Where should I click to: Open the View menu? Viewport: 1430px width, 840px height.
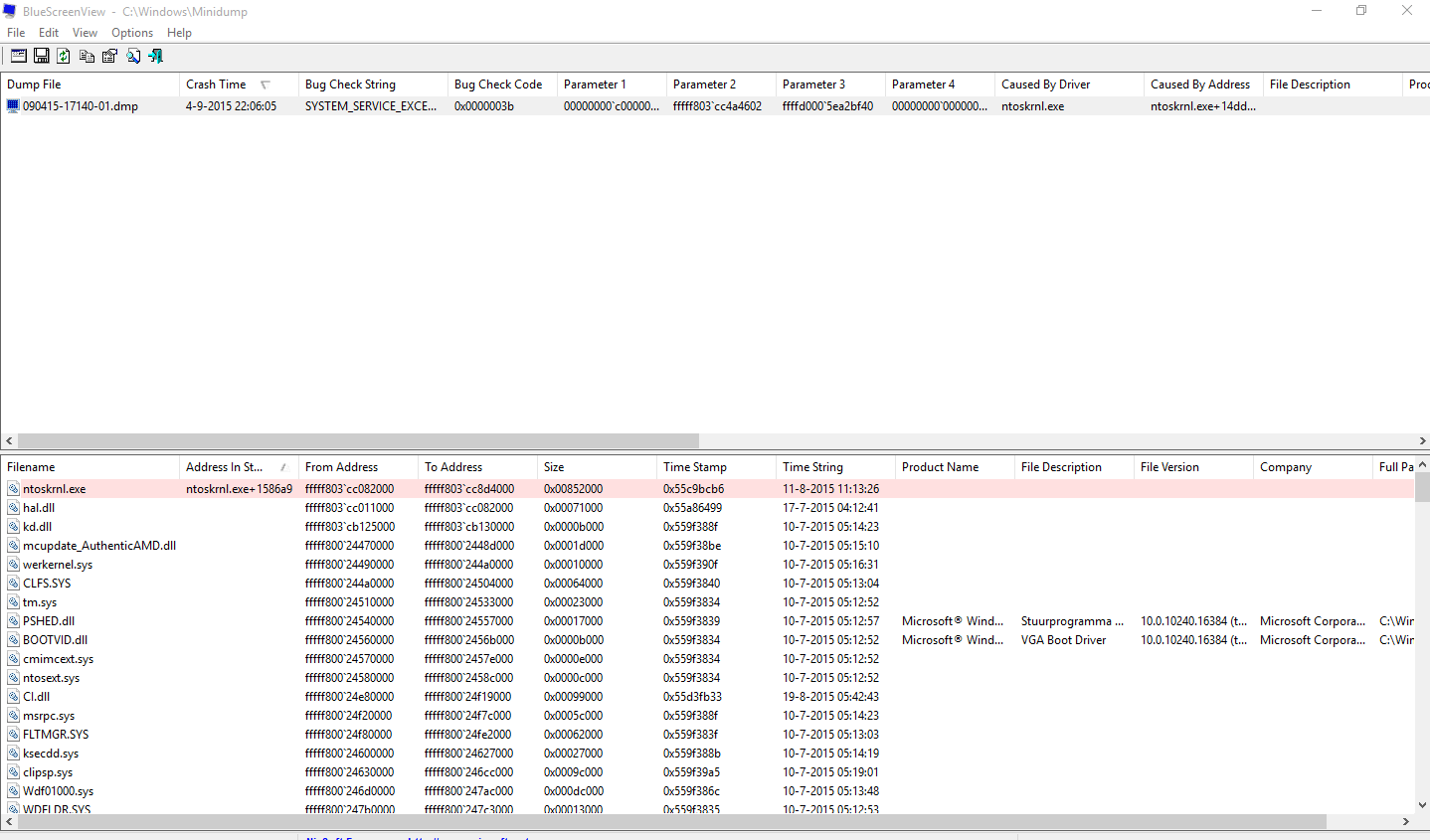[85, 33]
